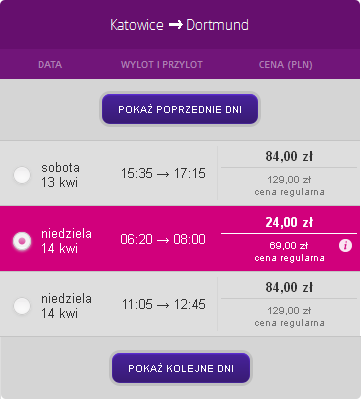Click the Dortmund destination in the header
This screenshot has height=399, width=361.
coord(217,25)
